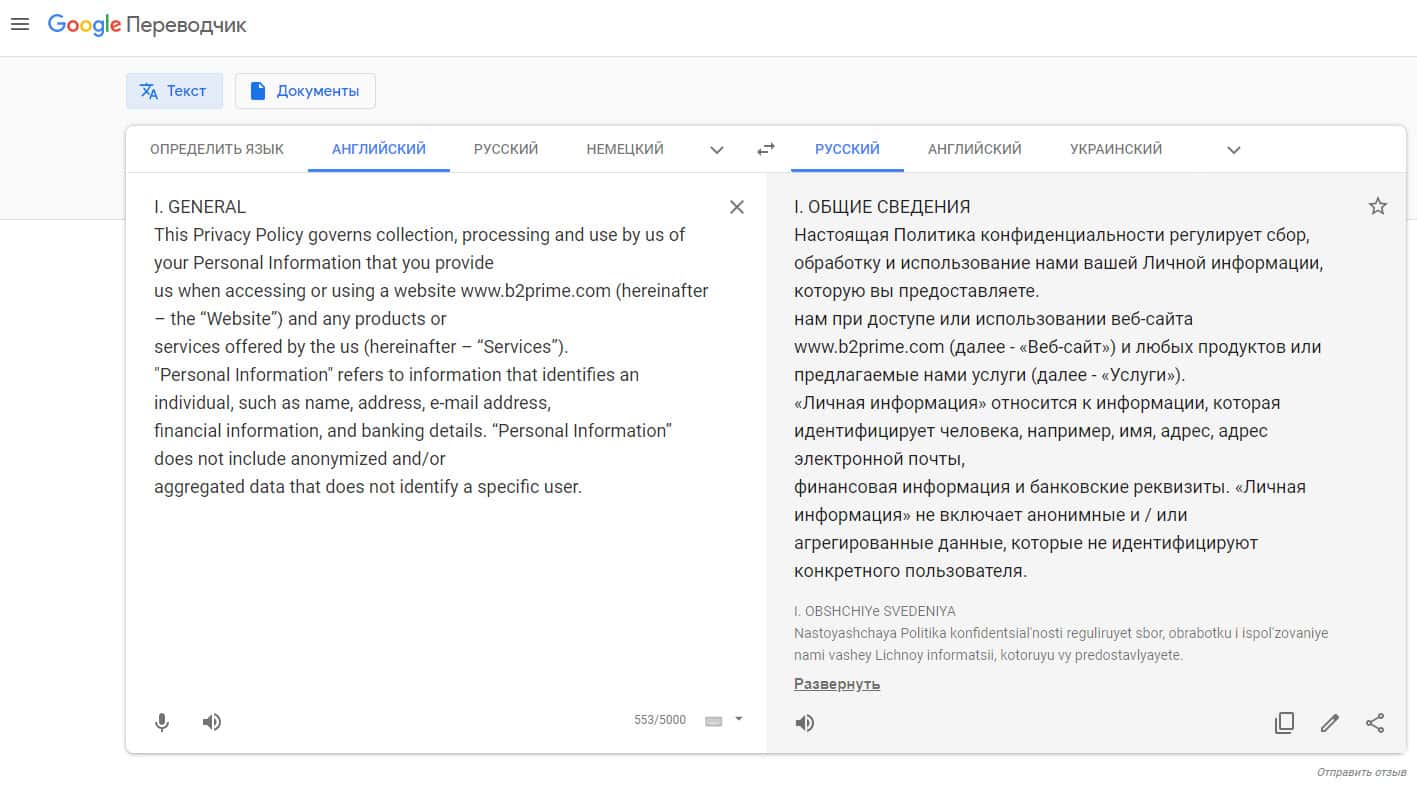Viewport: 1417px width, 789px height.
Task: Choose НЕМЕЦКИЙ as the source language
Action: click(625, 149)
